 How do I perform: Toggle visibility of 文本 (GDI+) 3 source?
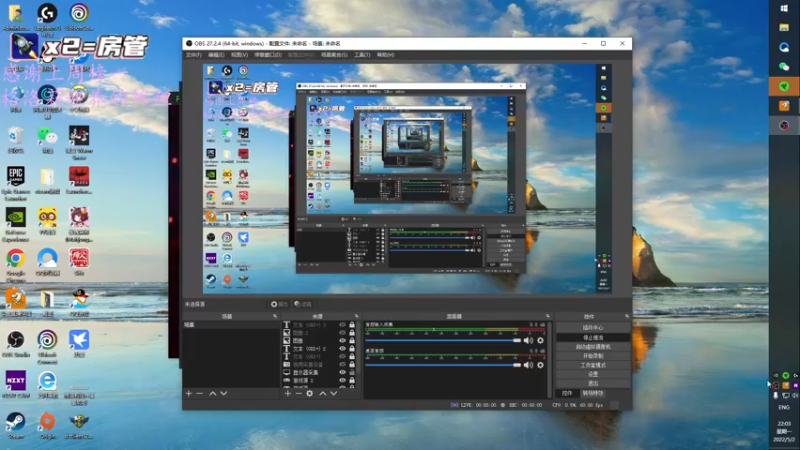pos(342,325)
